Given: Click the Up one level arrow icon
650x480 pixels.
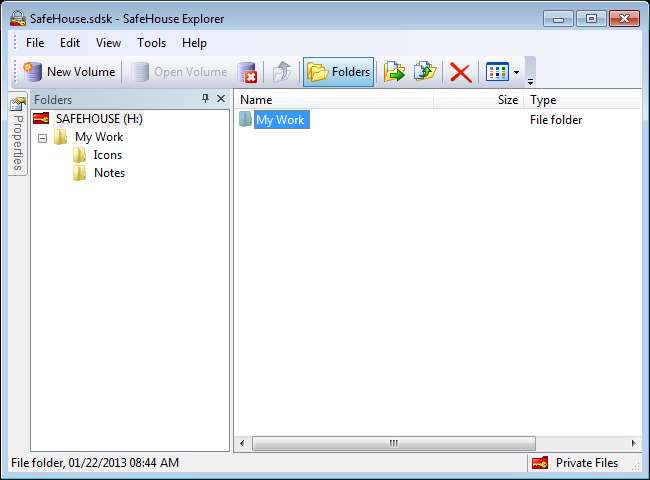Looking at the screenshot, I should [x=283, y=72].
